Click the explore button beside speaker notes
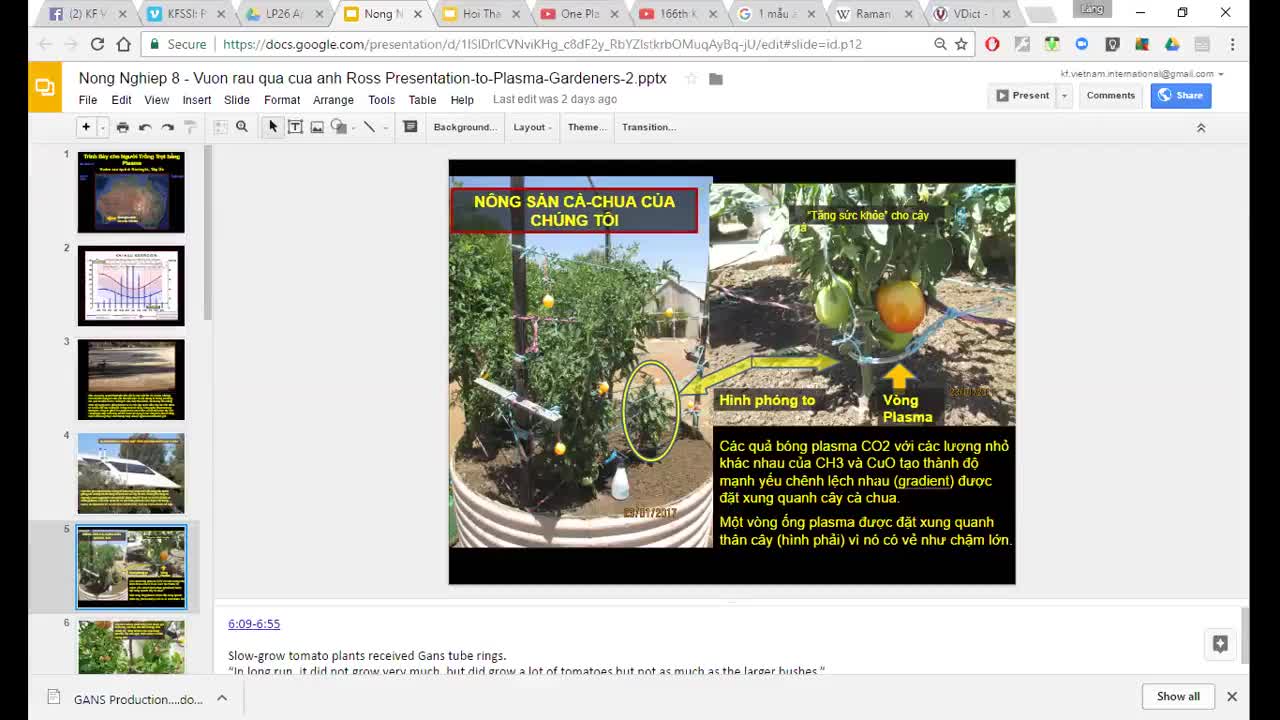The height and width of the screenshot is (720, 1280). pos(1220,644)
